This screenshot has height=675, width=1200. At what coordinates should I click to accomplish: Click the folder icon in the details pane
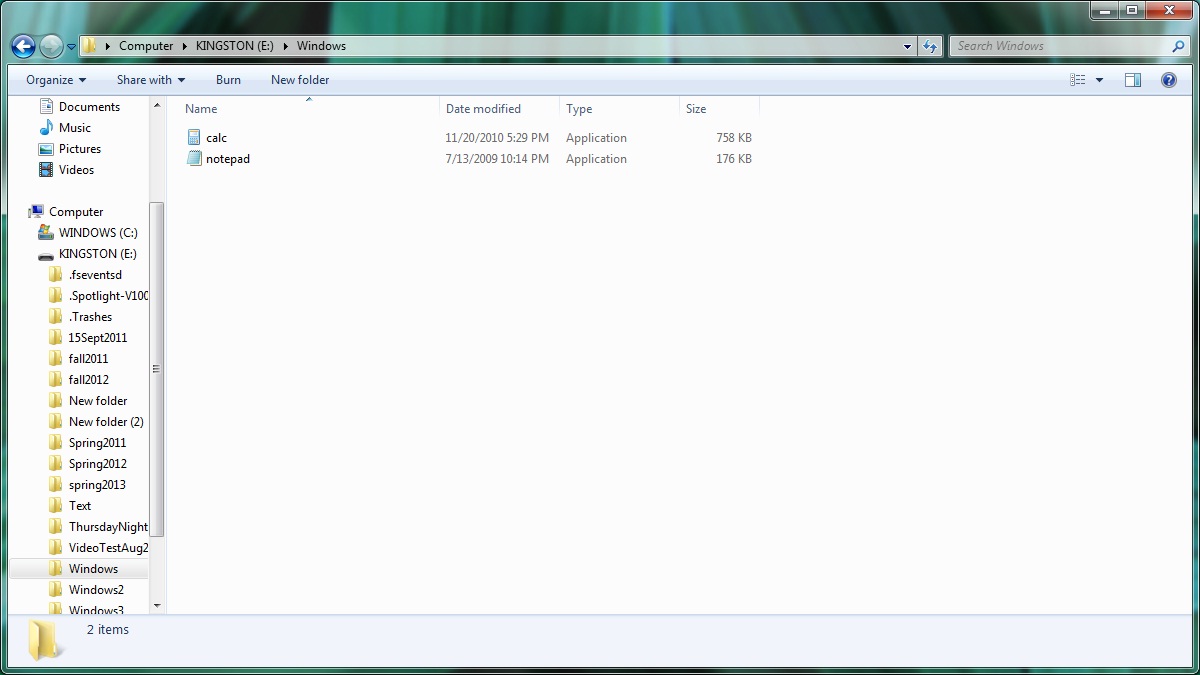[x=43, y=640]
